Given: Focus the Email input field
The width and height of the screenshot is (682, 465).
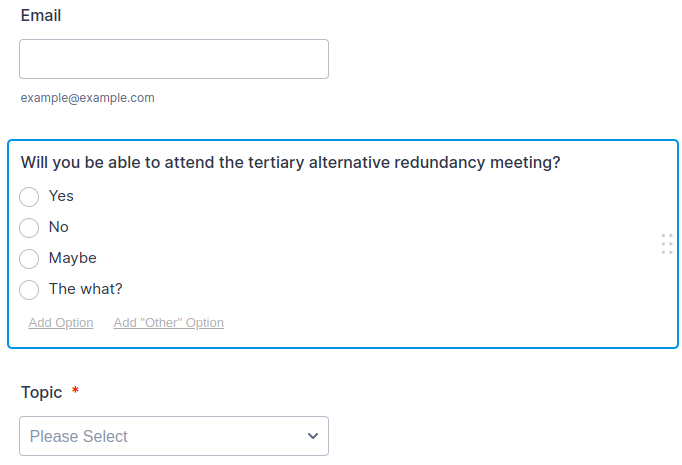Looking at the screenshot, I should pyautogui.click(x=174, y=59).
